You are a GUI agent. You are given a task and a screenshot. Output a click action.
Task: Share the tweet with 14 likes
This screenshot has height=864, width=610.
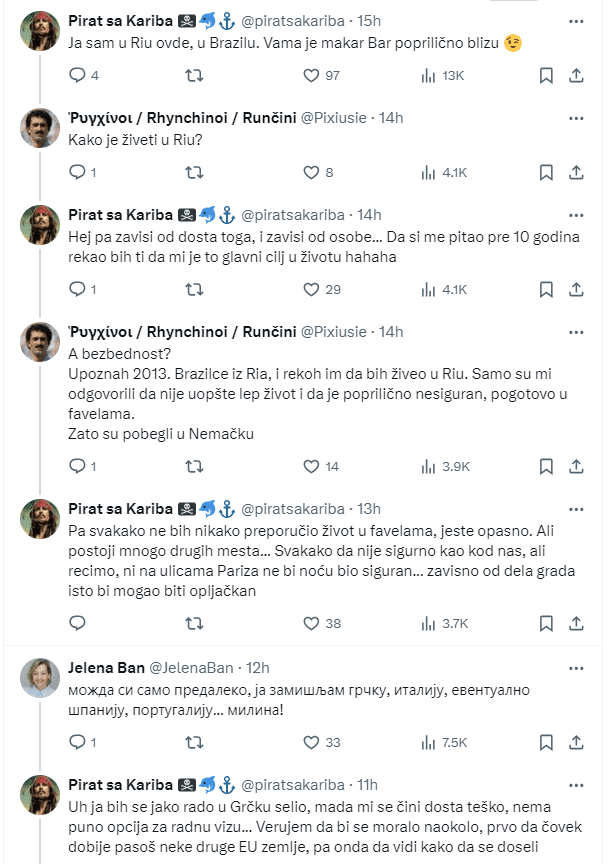576,467
